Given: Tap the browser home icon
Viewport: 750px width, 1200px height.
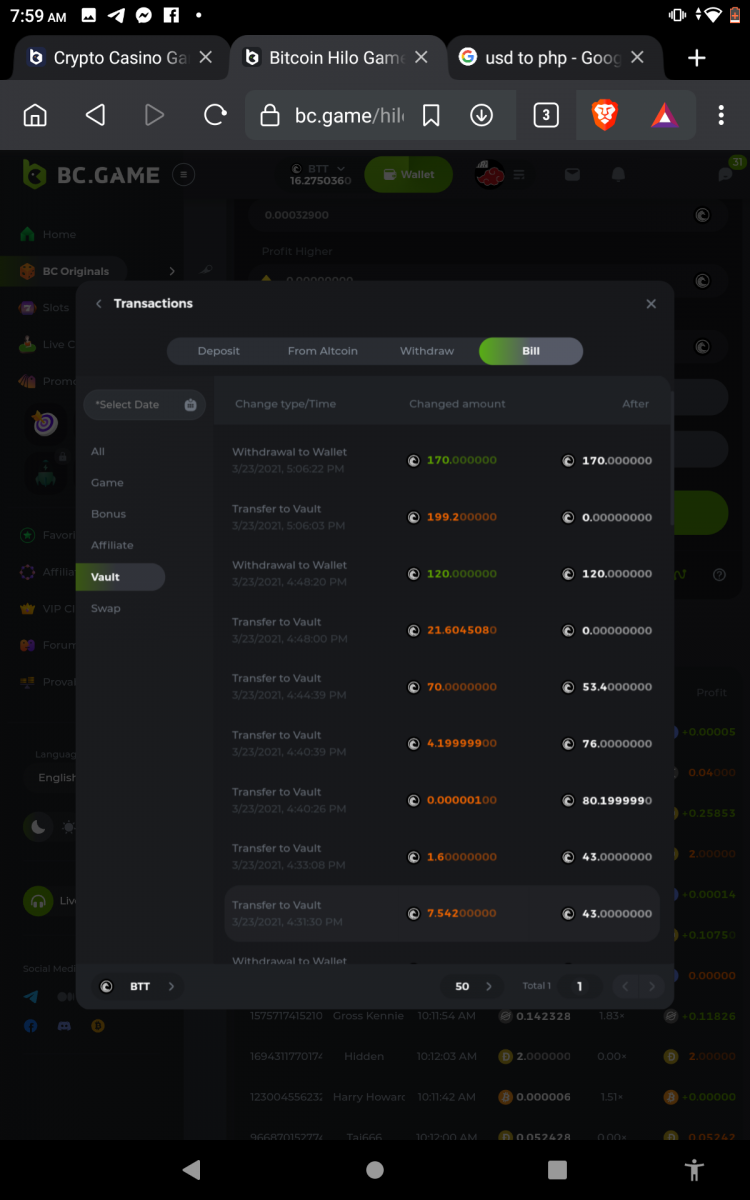Looking at the screenshot, I should (x=35, y=116).
